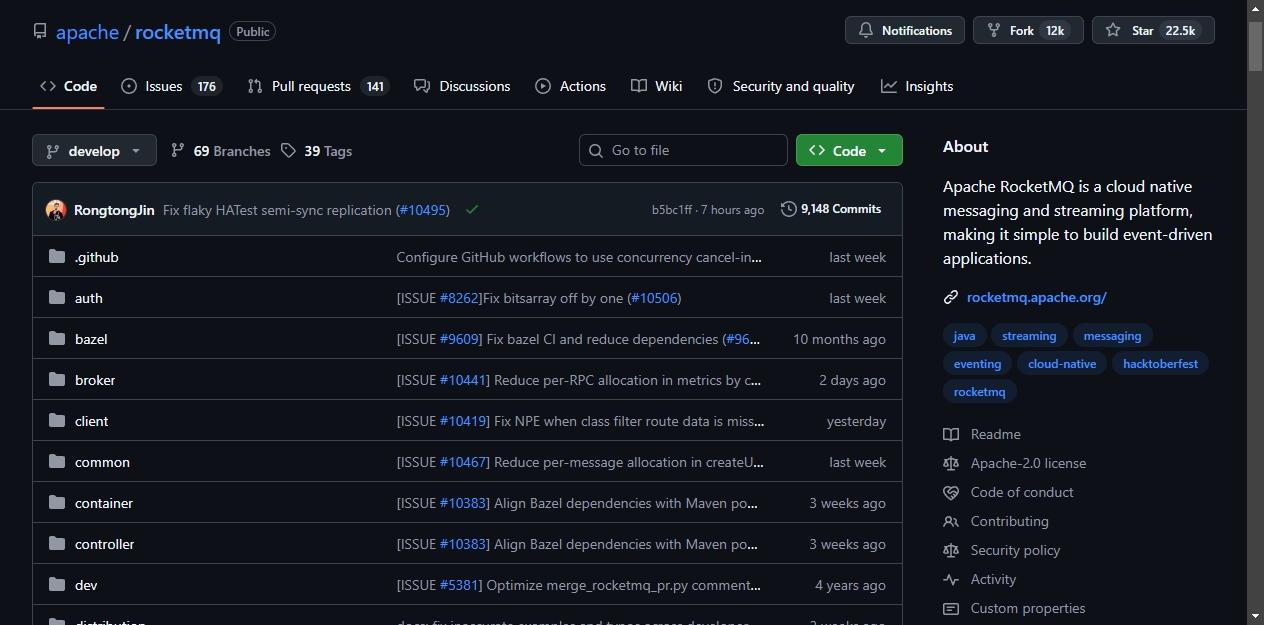Click the repository icon beside apache
Image resolution: width=1264 pixels, height=625 pixels.
coord(40,31)
